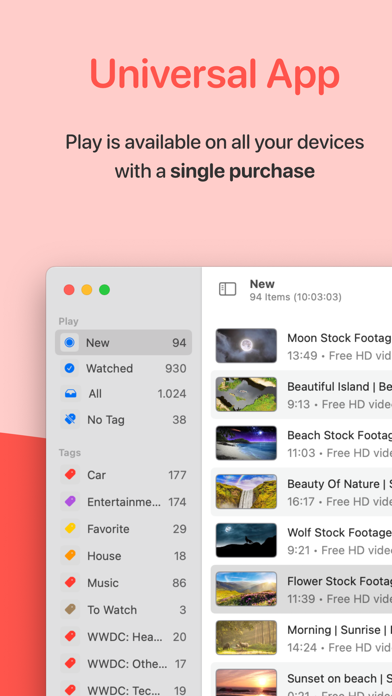The image size is (392, 696).
Task: Filter by Favorite tag
Action: coord(123,529)
